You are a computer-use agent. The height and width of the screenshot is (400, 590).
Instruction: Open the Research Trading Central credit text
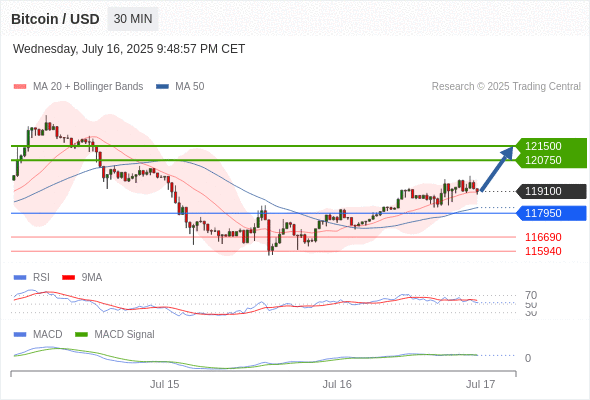[506, 87]
